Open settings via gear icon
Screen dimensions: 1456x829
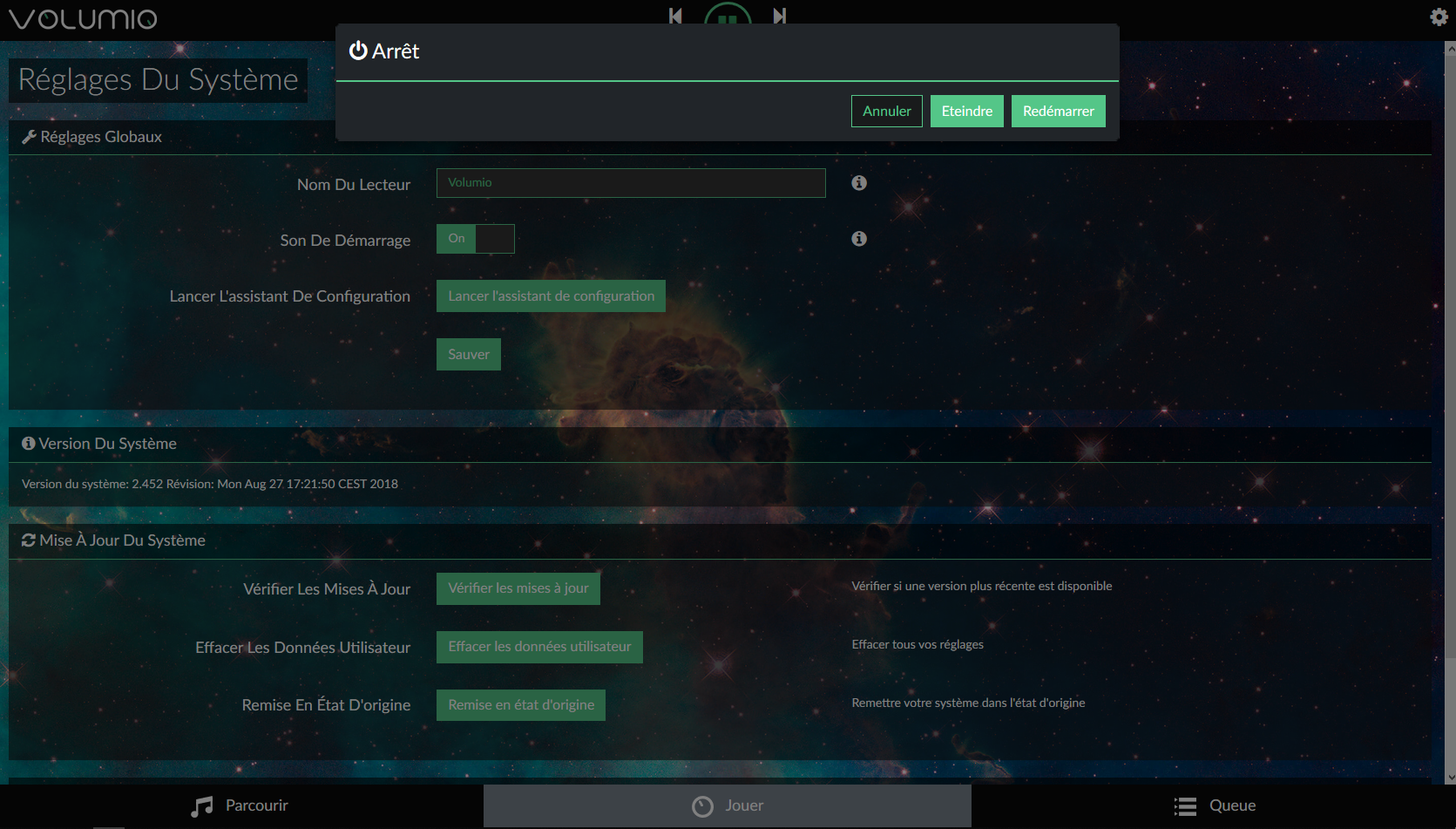pyautogui.click(x=1439, y=17)
